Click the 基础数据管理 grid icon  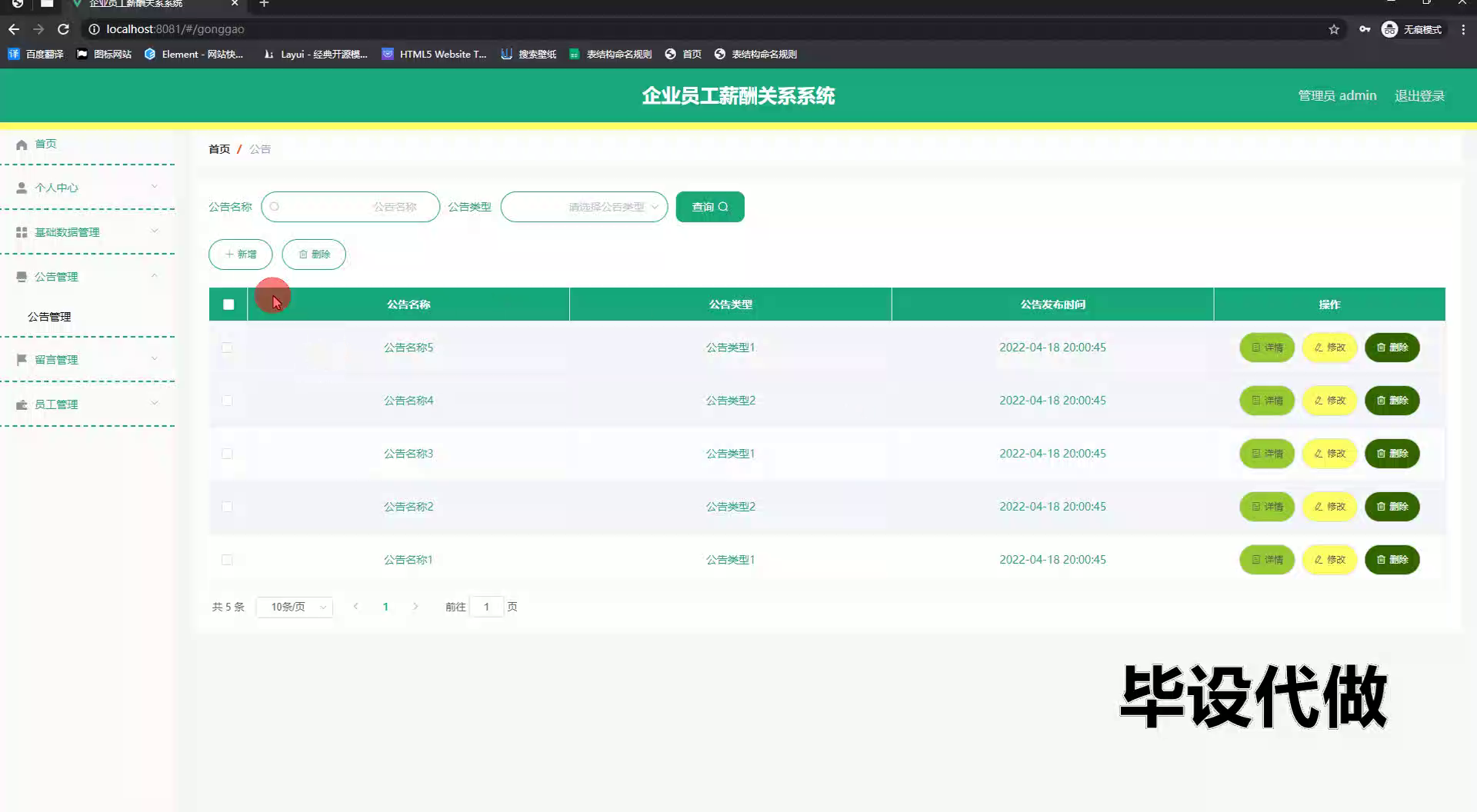[x=22, y=232]
